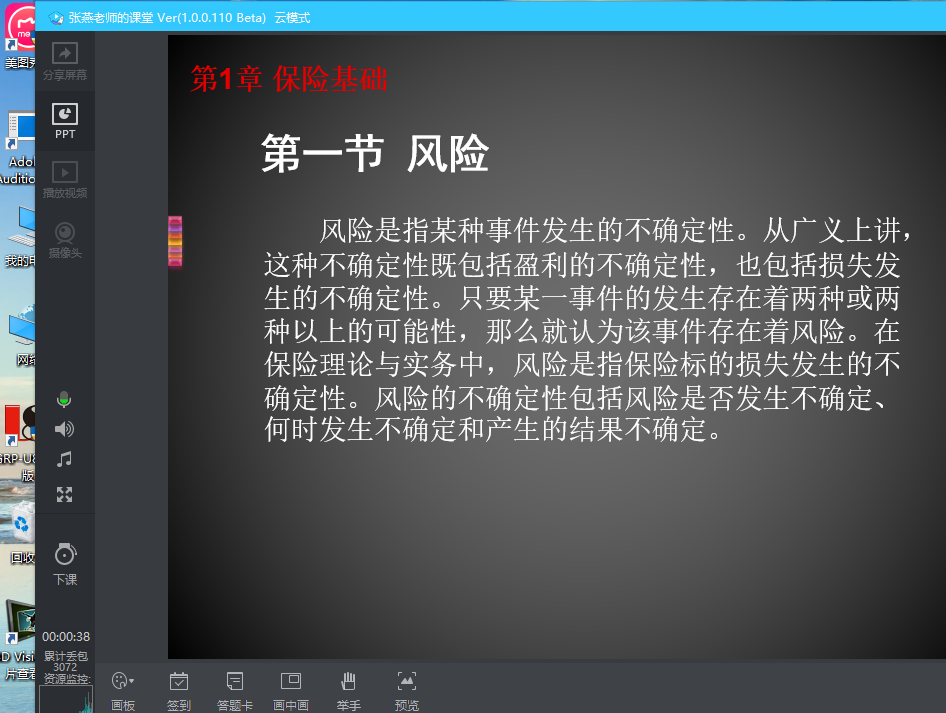The height and width of the screenshot is (713, 946).
Task: Click the classroom app logo in title bar
Action: pos(56,17)
